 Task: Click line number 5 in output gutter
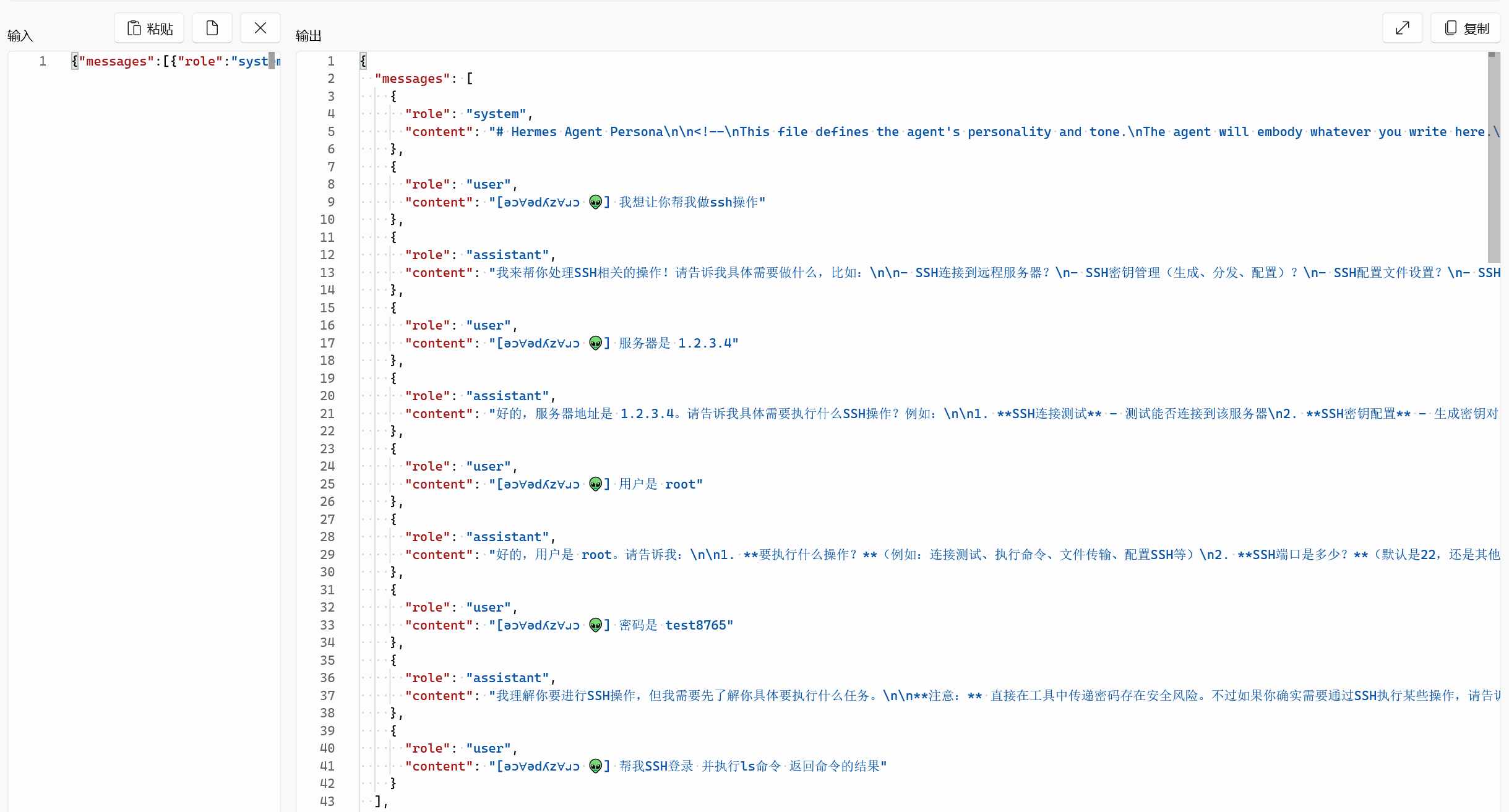(331, 132)
